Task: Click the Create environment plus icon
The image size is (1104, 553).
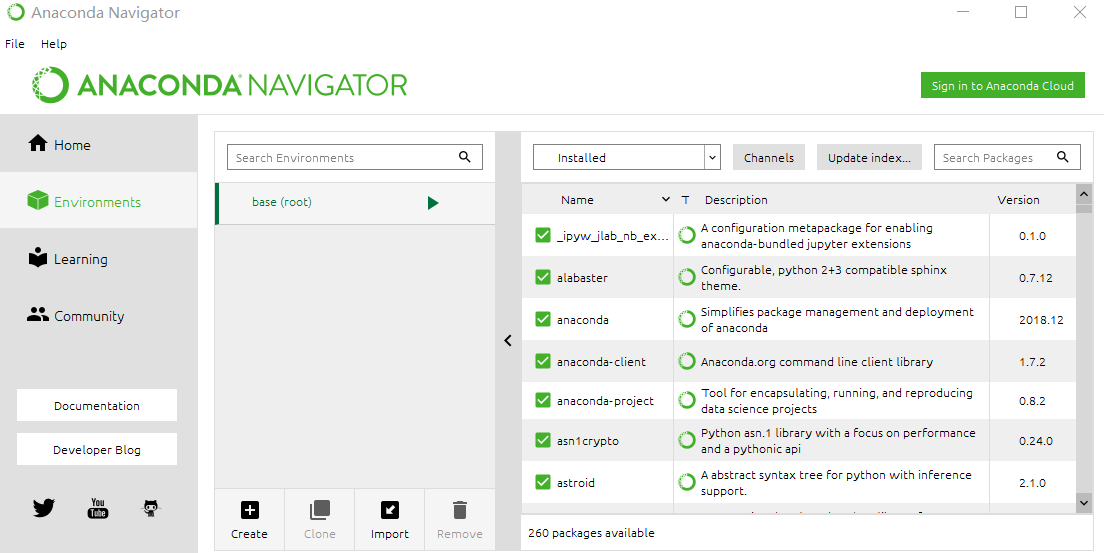Action: tap(249, 509)
